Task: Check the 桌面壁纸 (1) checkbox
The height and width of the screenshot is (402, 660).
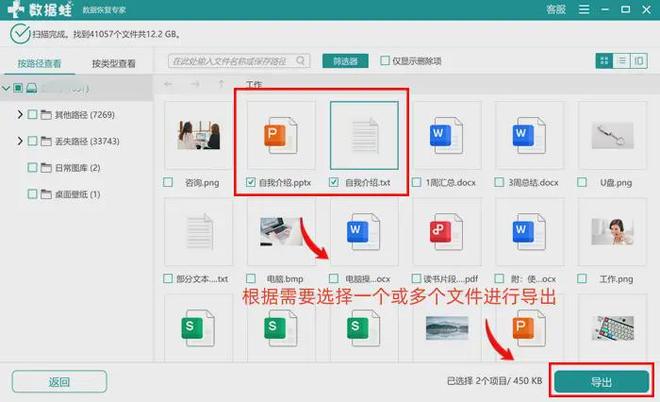Action: coord(32,194)
